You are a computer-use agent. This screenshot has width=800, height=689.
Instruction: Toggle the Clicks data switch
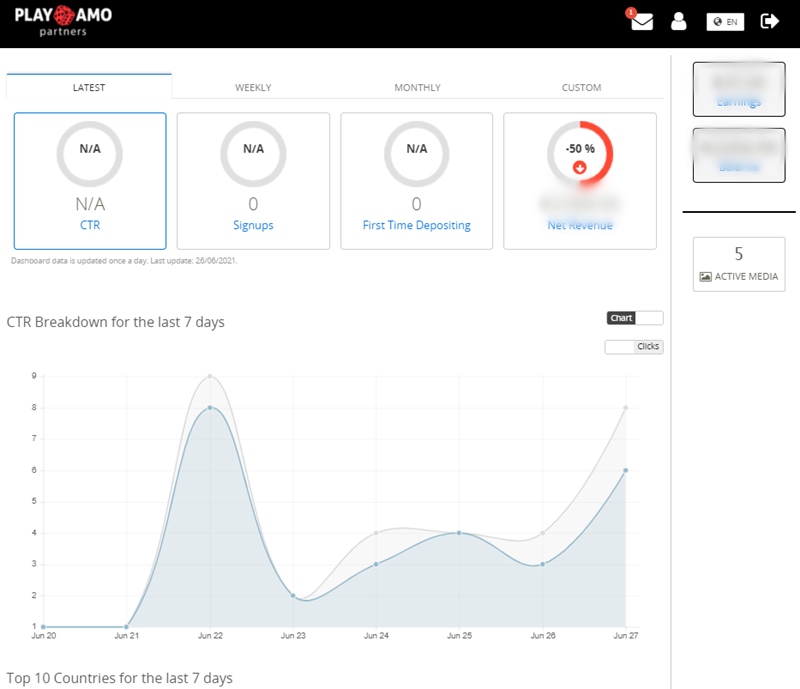634,347
